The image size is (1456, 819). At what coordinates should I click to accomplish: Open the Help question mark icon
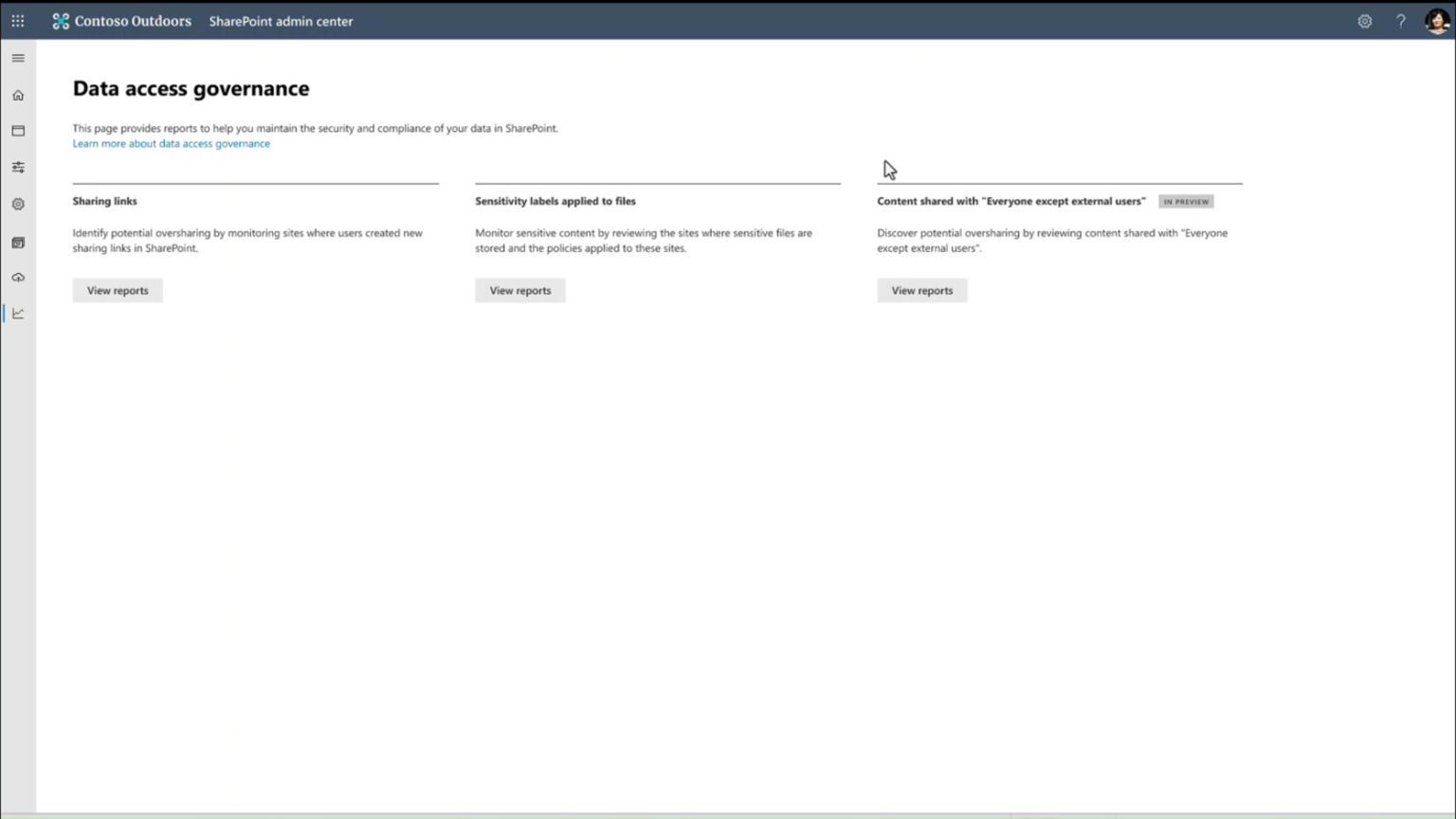(1400, 21)
